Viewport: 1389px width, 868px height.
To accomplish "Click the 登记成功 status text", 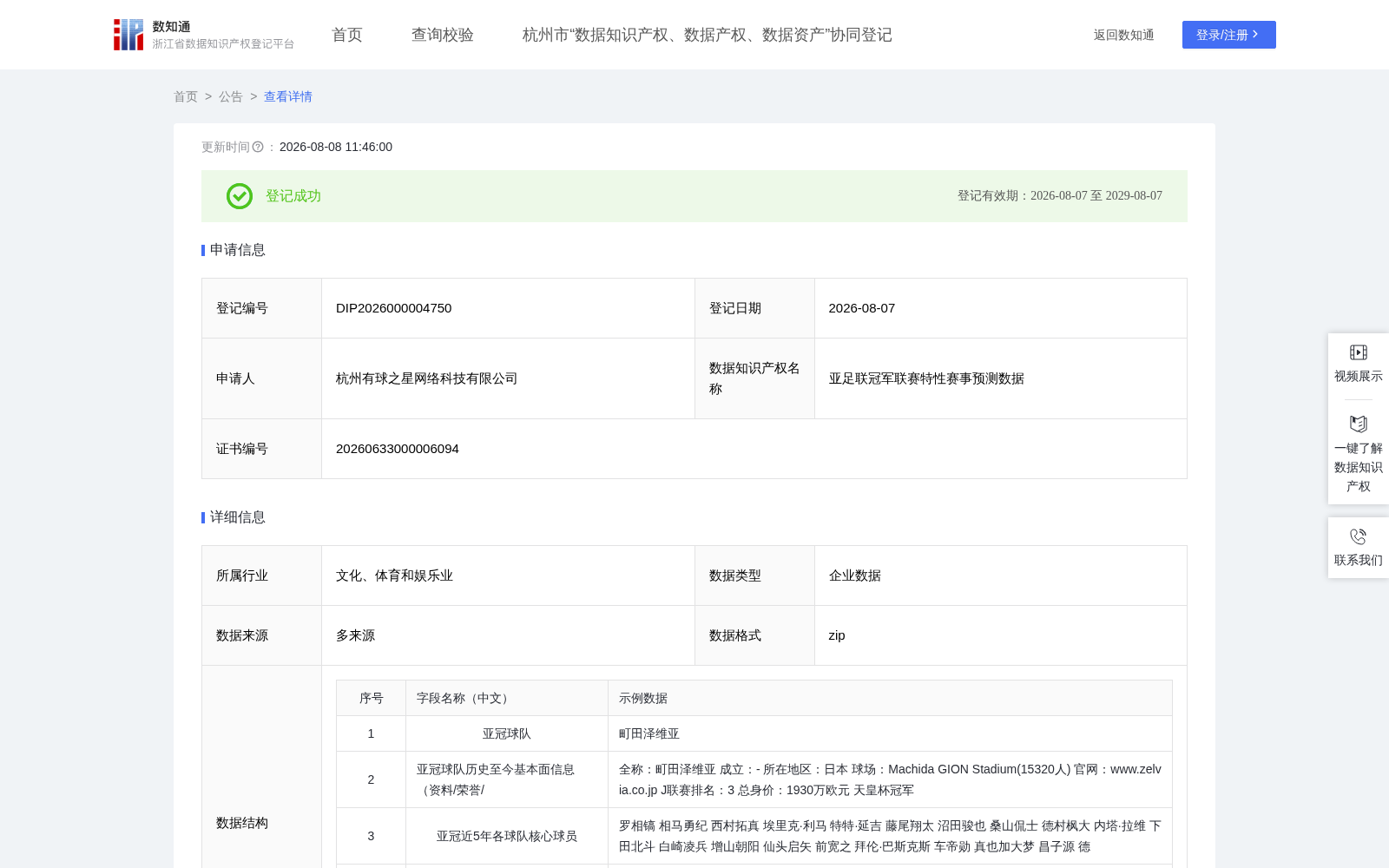I will click(x=293, y=196).
